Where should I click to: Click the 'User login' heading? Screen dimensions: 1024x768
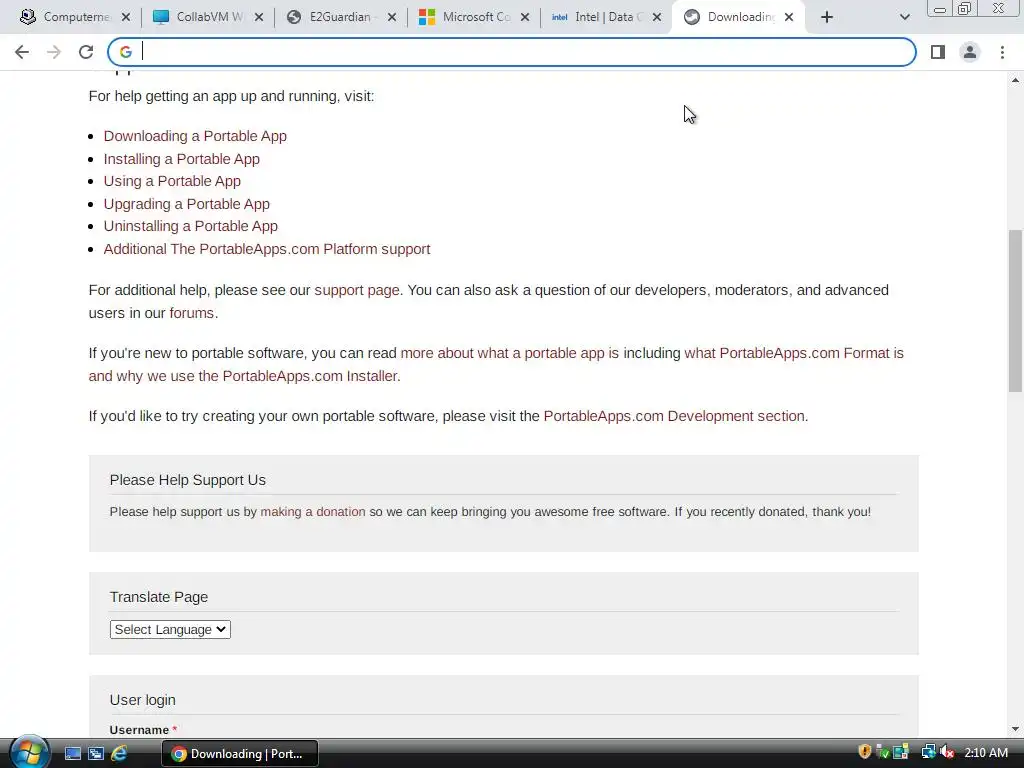tap(142, 700)
